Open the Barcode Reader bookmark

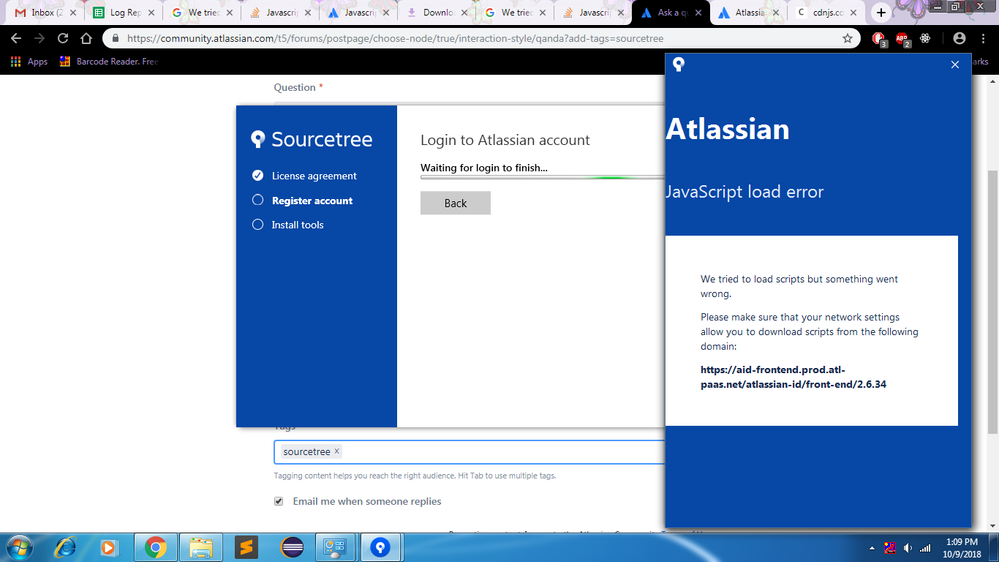coord(108,61)
